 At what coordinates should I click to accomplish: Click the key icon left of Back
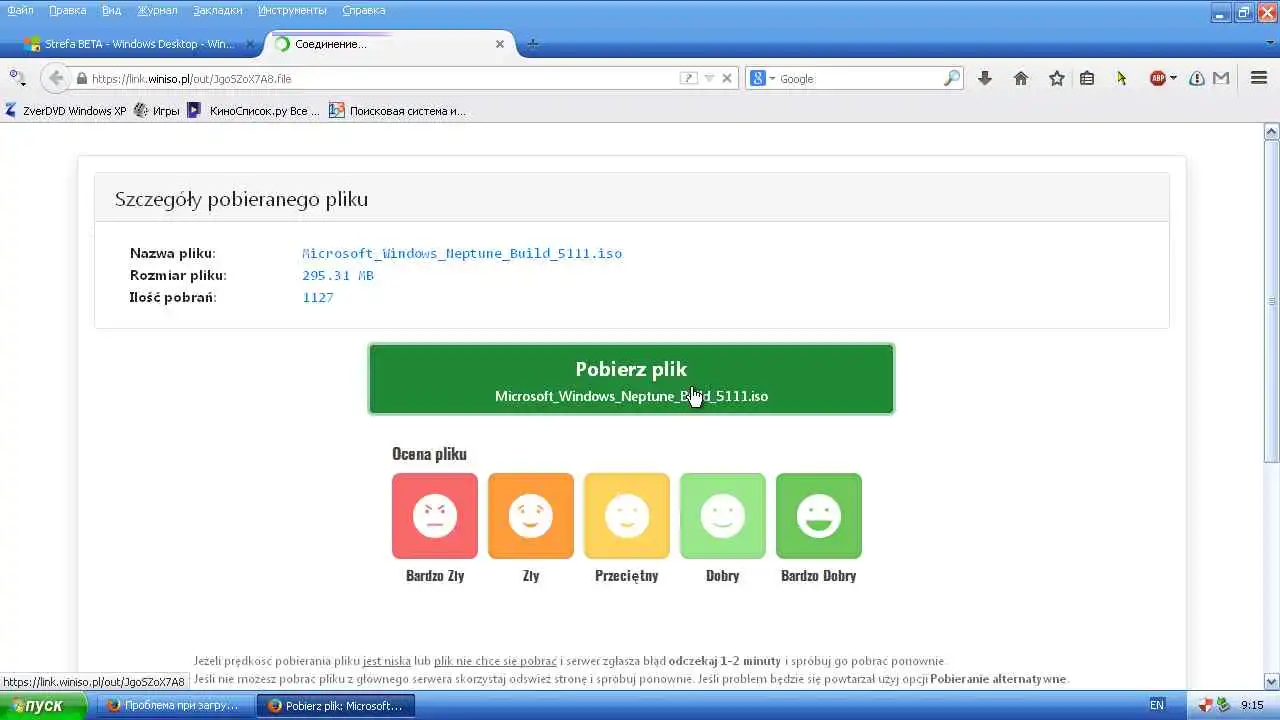point(17,78)
